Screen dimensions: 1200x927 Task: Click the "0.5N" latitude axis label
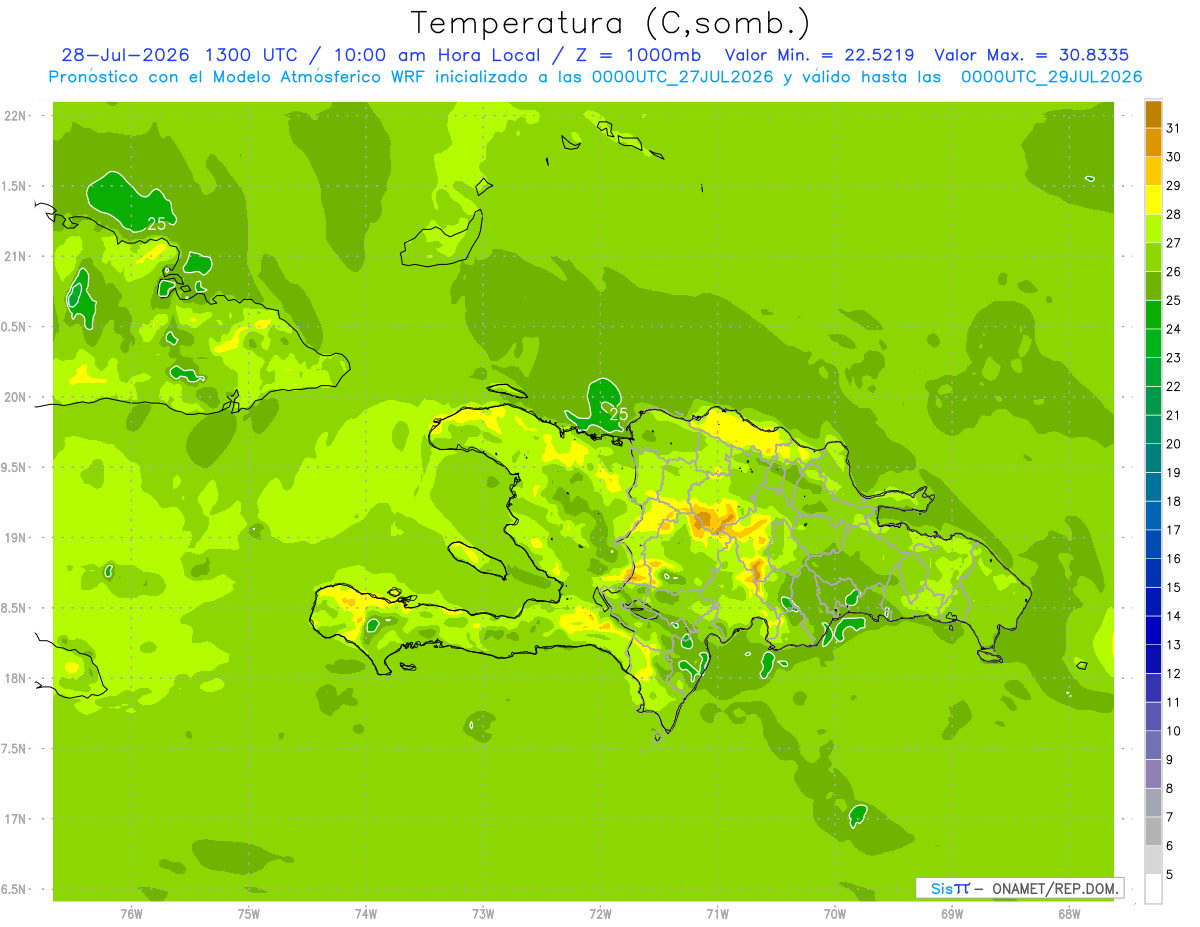point(15,327)
